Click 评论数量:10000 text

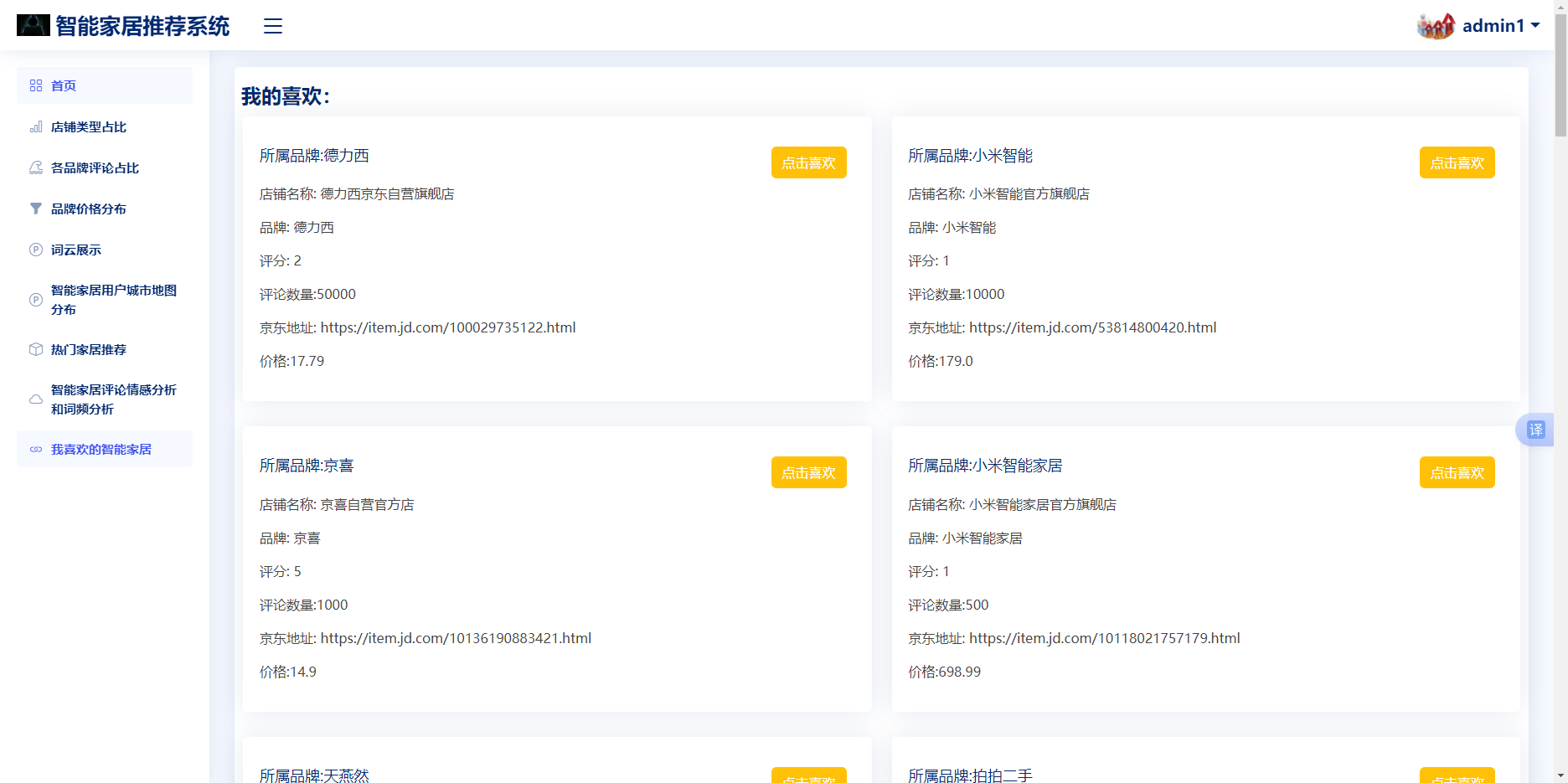pos(956,295)
